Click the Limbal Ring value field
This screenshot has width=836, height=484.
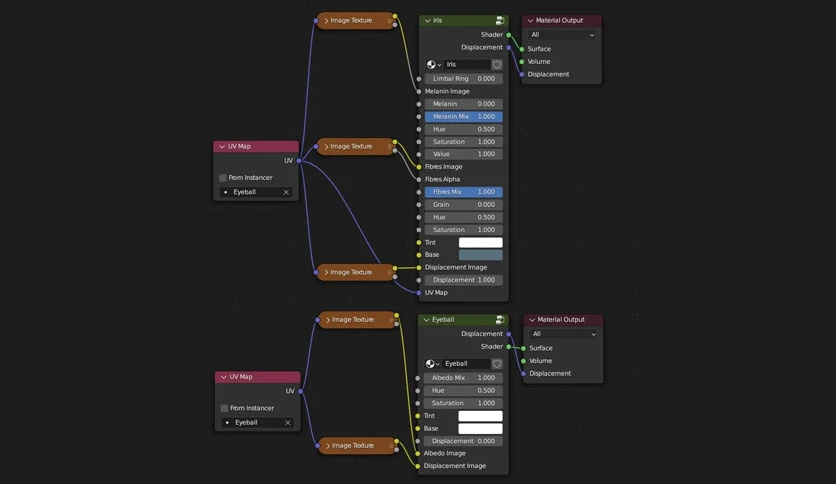click(x=463, y=79)
